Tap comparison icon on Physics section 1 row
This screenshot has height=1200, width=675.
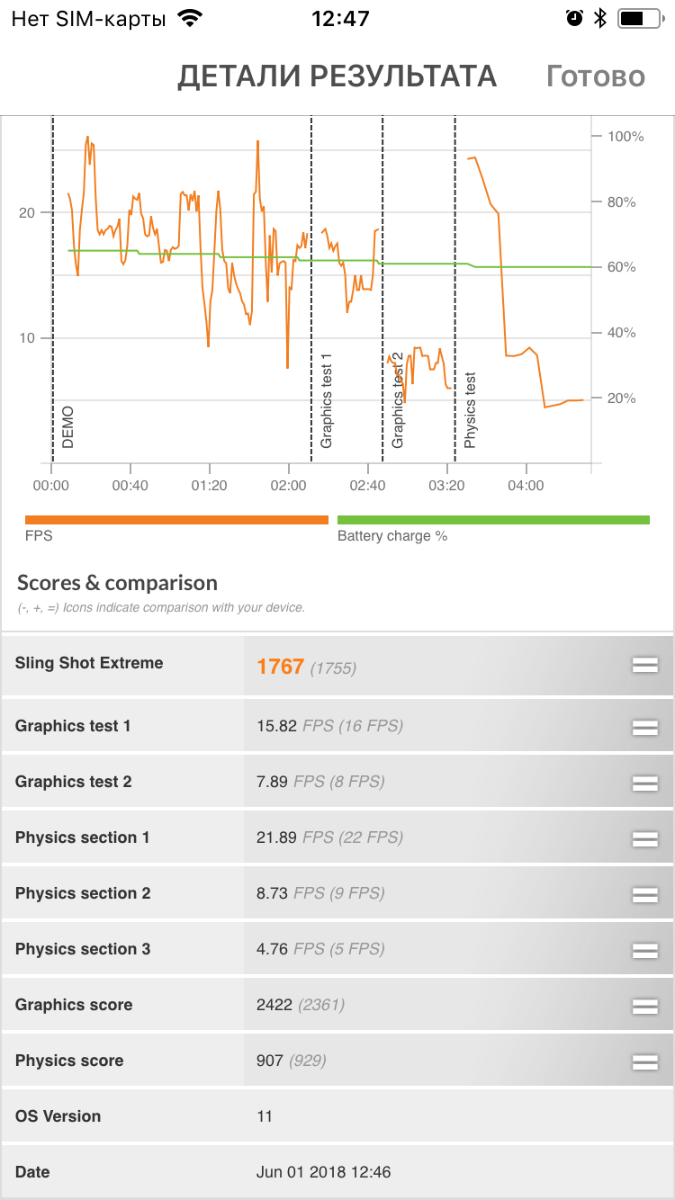pos(645,839)
